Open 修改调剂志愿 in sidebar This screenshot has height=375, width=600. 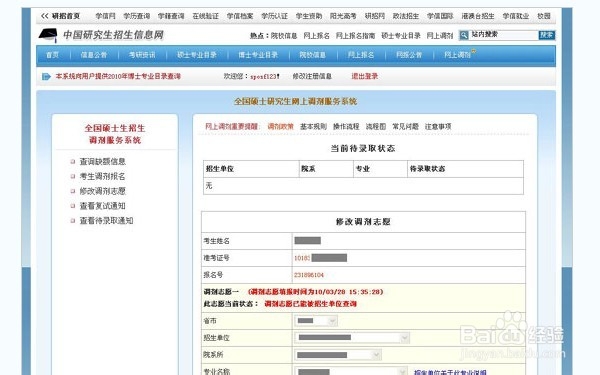click(103, 191)
